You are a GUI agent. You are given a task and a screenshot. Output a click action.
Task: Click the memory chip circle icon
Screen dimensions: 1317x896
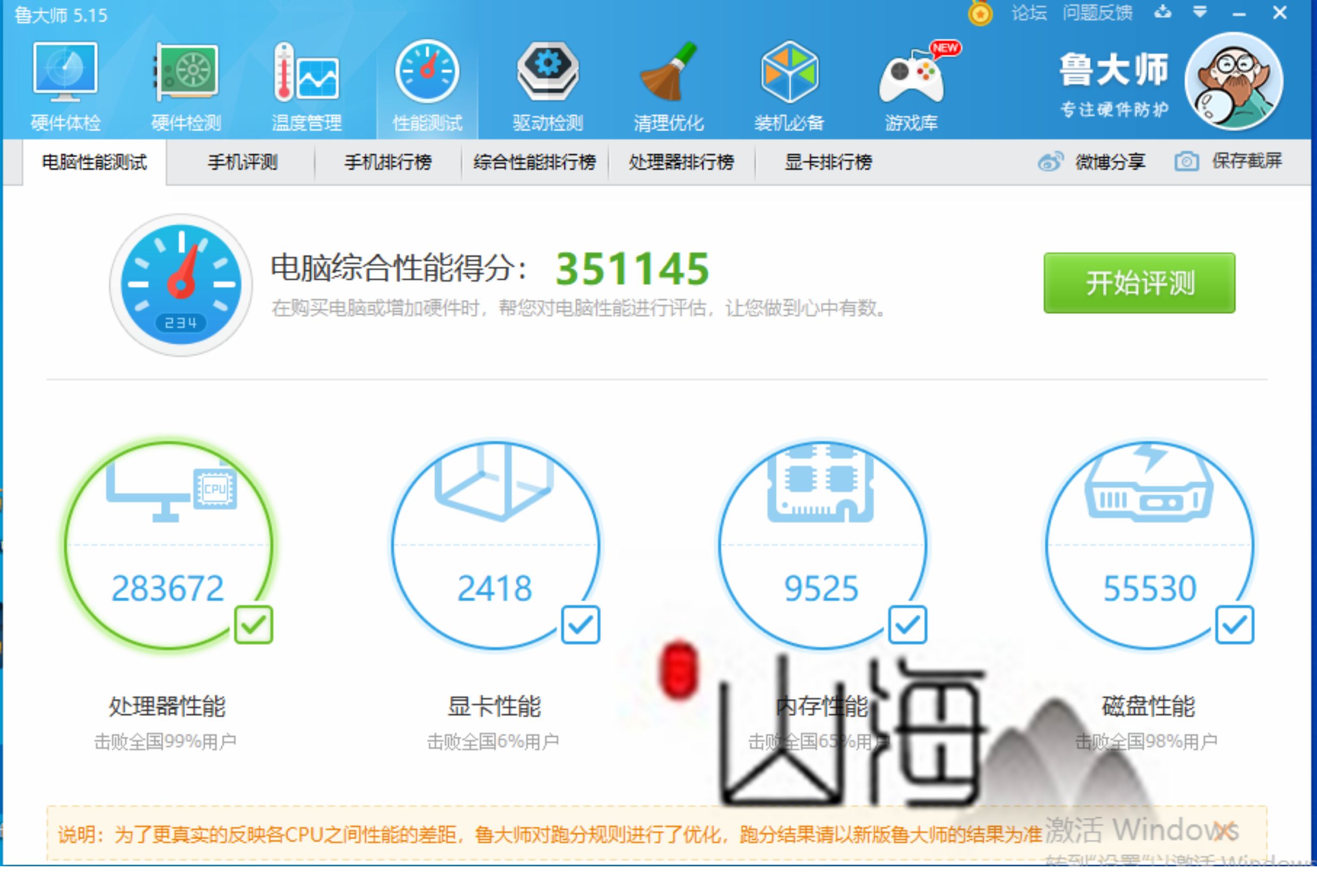[x=821, y=483]
